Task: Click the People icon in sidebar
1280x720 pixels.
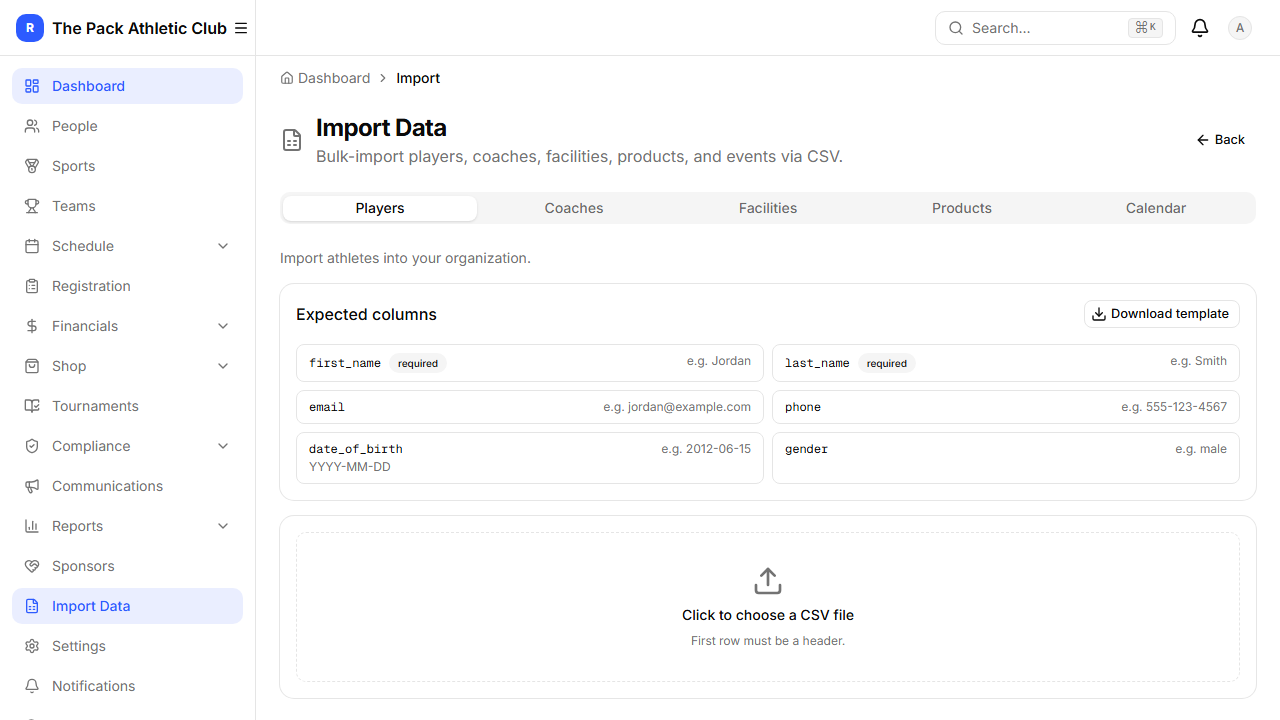Action: [32, 126]
